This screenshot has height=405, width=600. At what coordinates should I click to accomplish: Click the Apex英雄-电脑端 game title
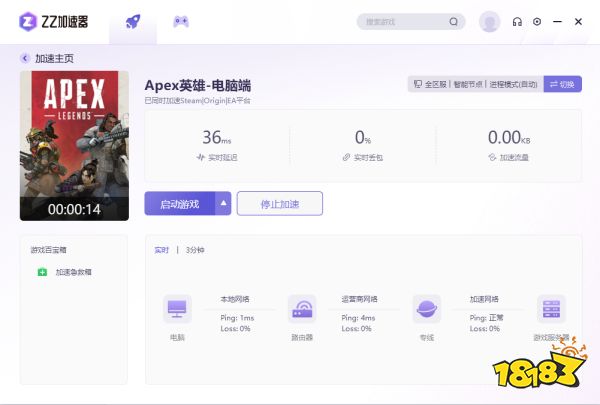(x=198, y=85)
